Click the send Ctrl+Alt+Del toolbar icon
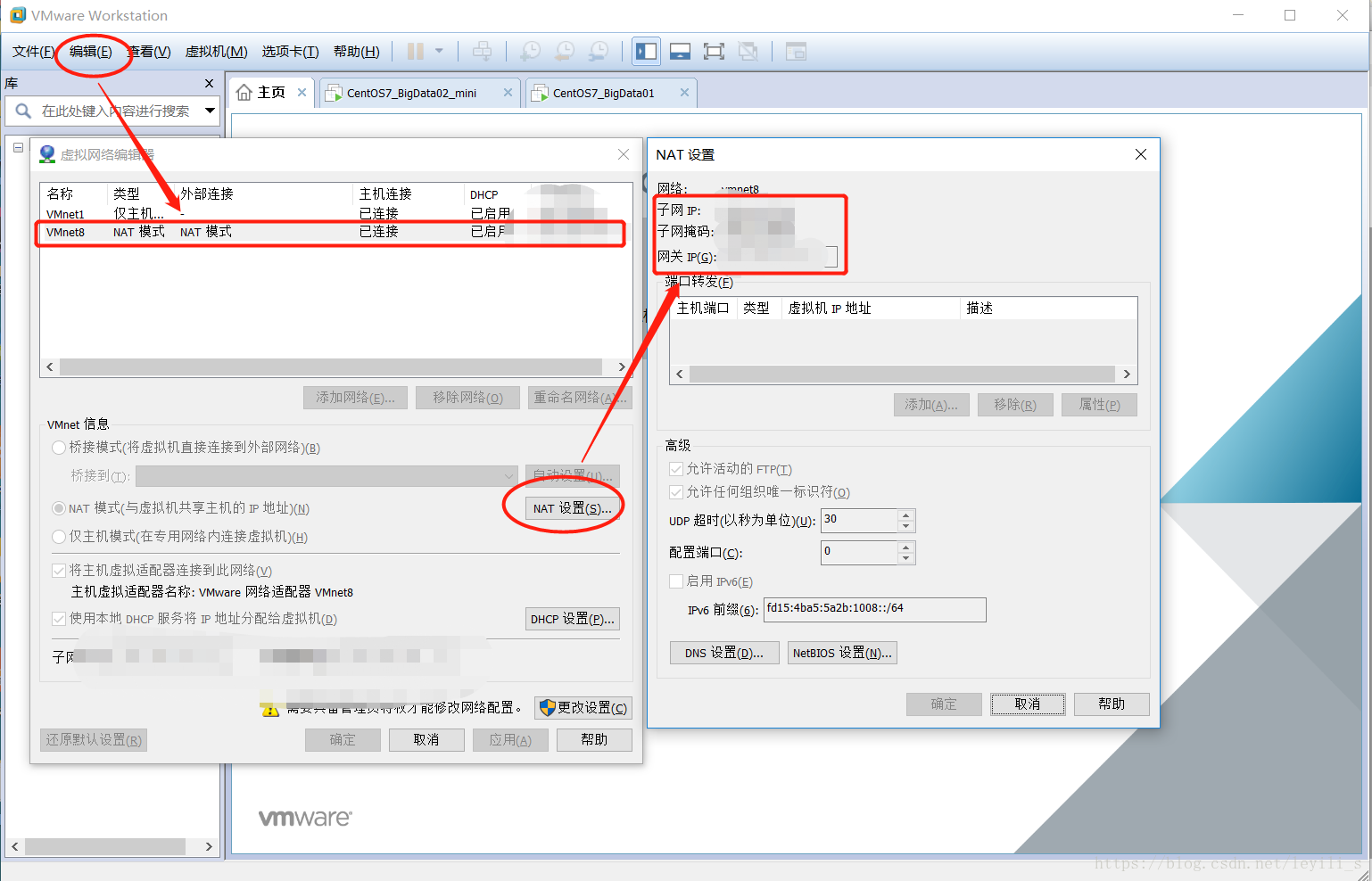Image resolution: width=1372 pixels, height=881 pixels. pyautogui.click(x=482, y=52)
